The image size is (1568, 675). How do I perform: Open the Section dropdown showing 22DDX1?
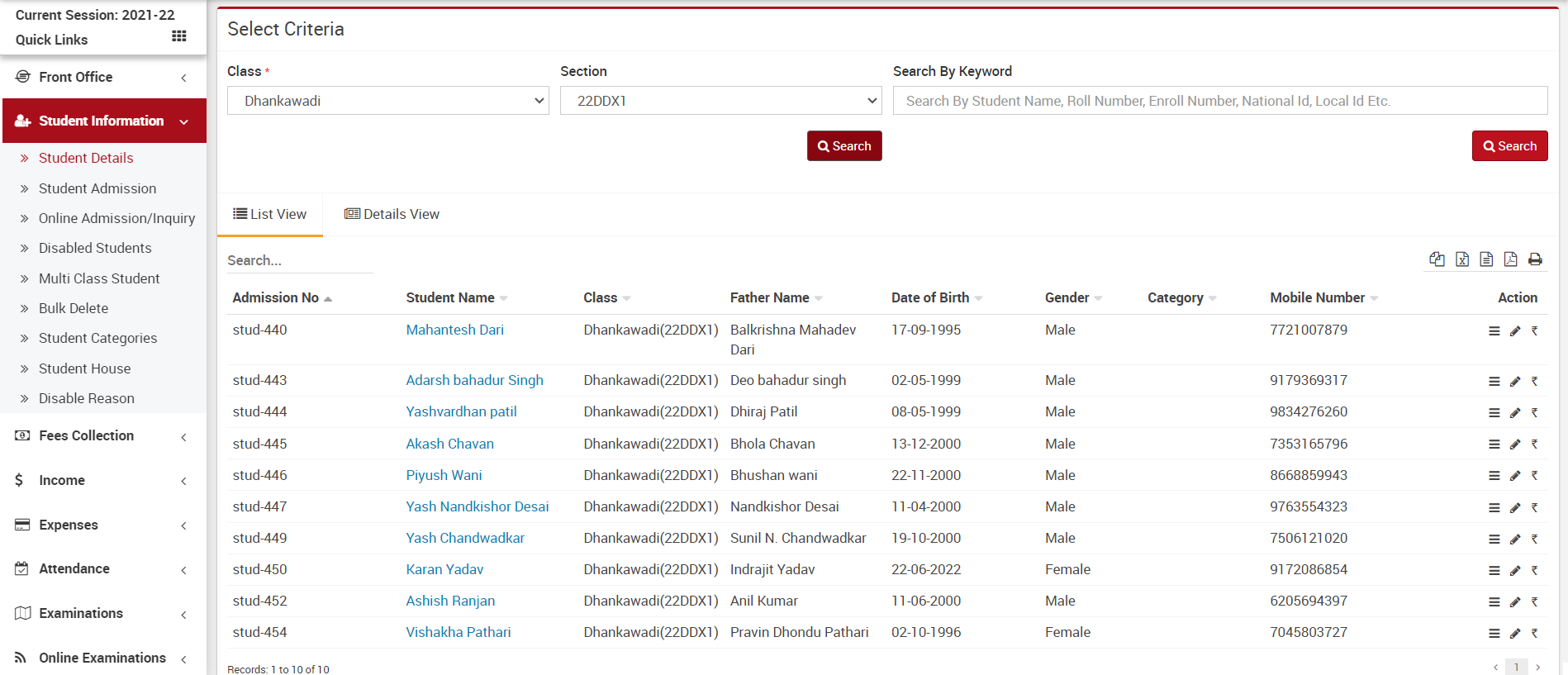point(720,101)
